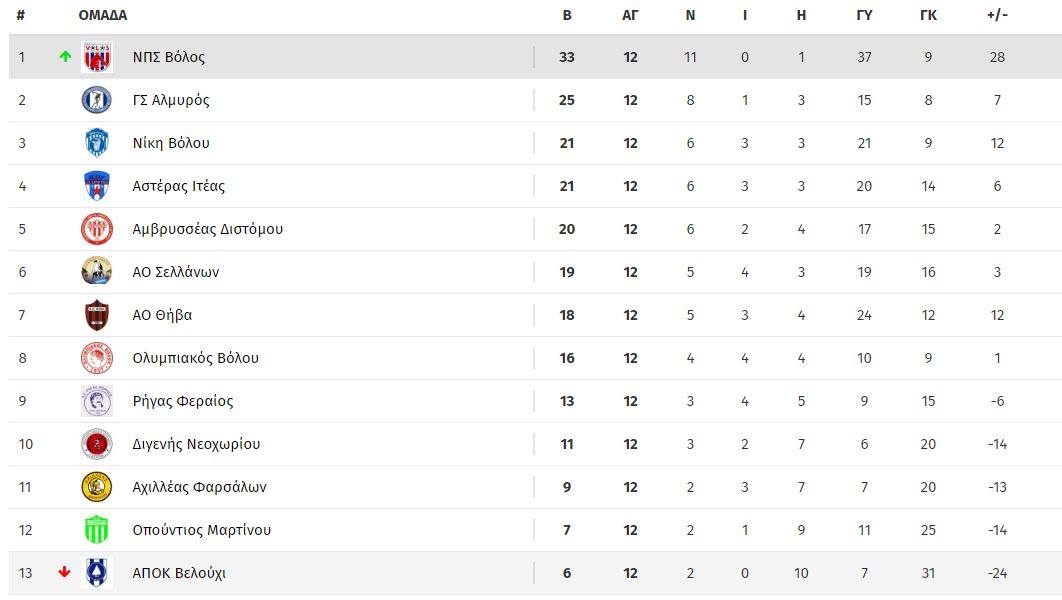Click the ΟΜΑΔΑ column header

click(x=103, y=15)
